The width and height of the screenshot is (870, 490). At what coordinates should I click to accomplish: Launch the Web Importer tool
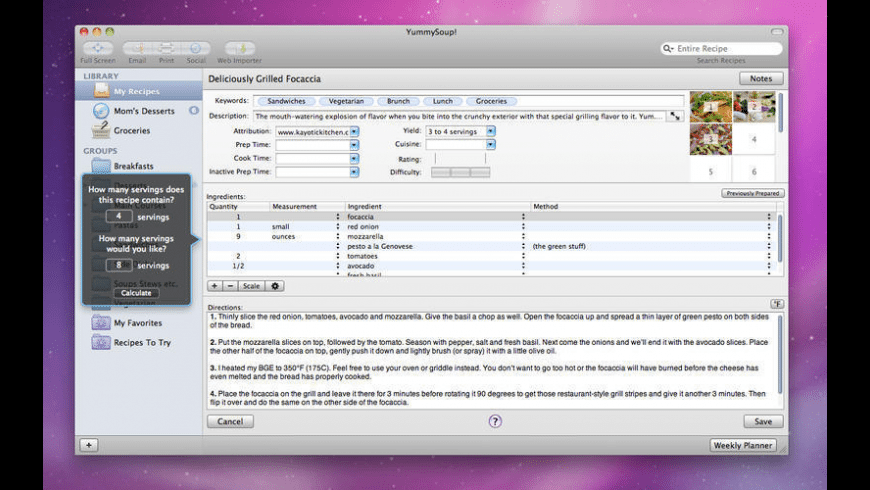click(x=240, y=48)
